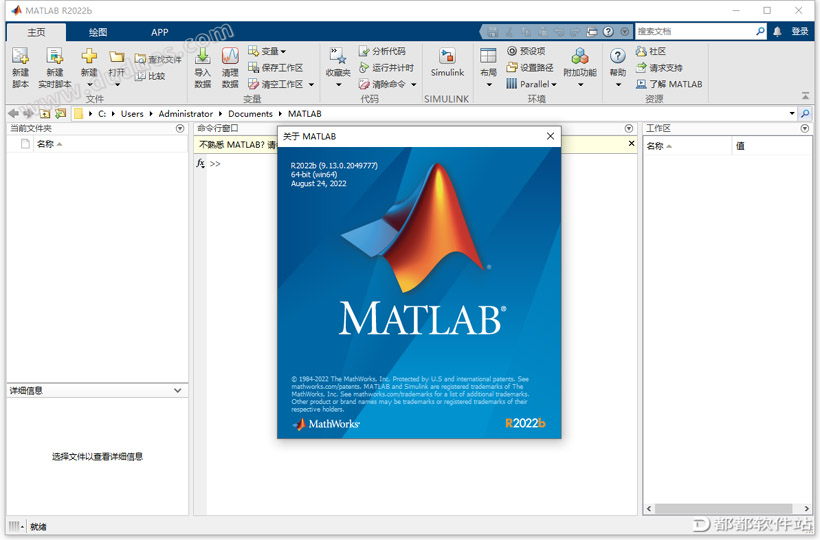The image size is (820, 540).
Task: Click the browse for folder icon
Action: coord(61,113)
